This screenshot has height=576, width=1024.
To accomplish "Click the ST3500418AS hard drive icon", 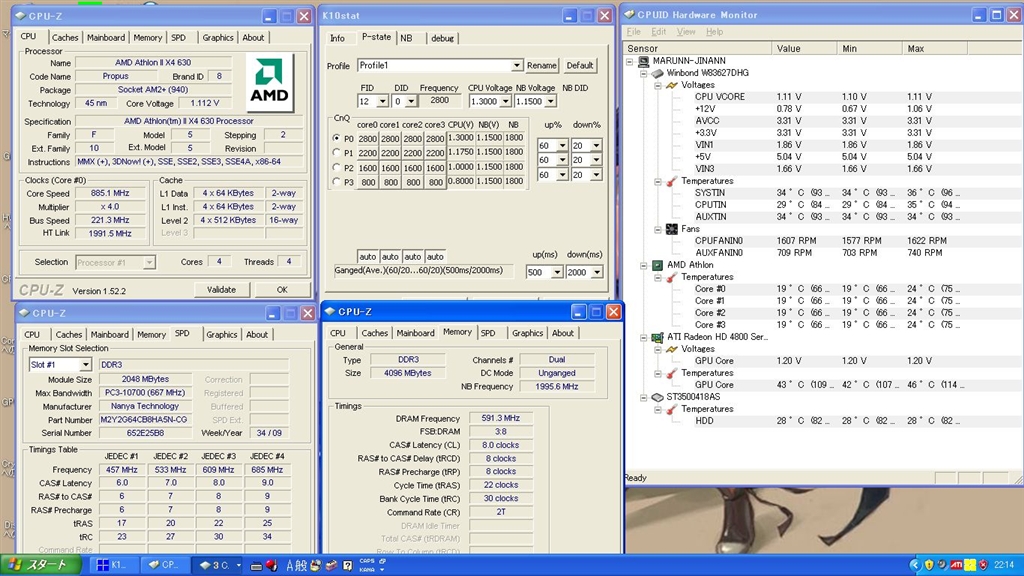I will point(657,397).
